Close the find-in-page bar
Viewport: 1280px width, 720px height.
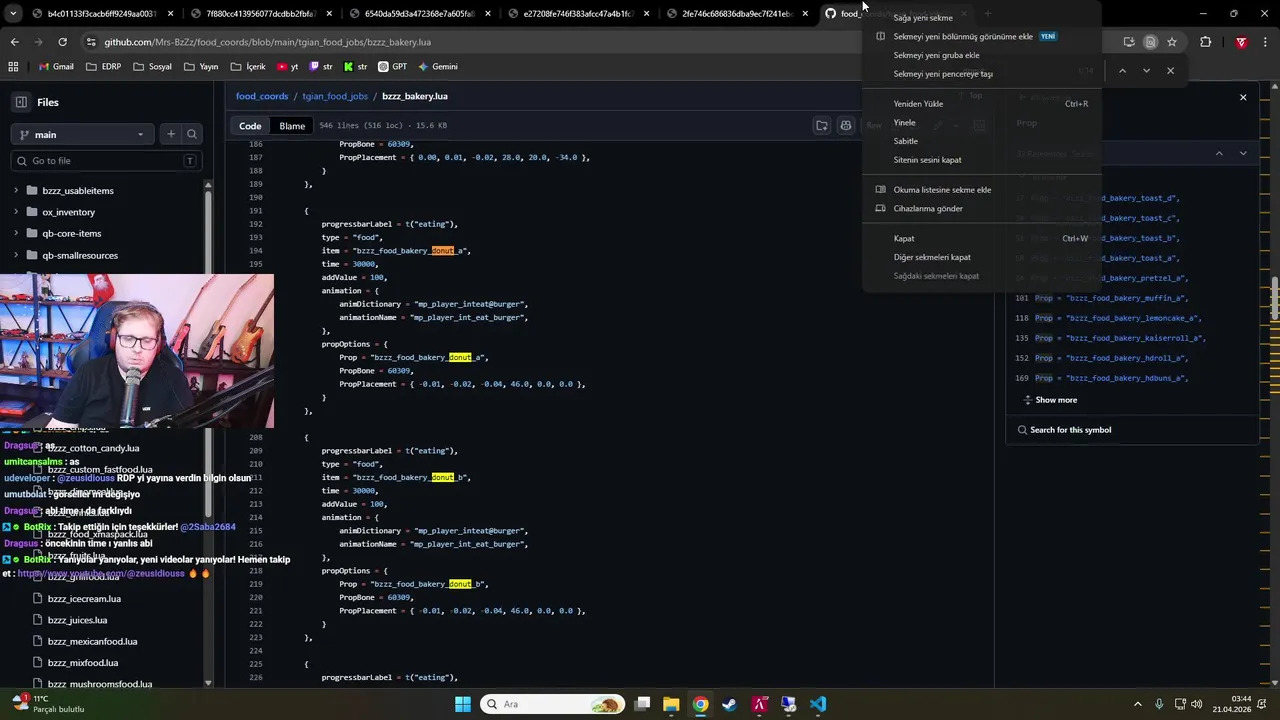point(1170,71)
